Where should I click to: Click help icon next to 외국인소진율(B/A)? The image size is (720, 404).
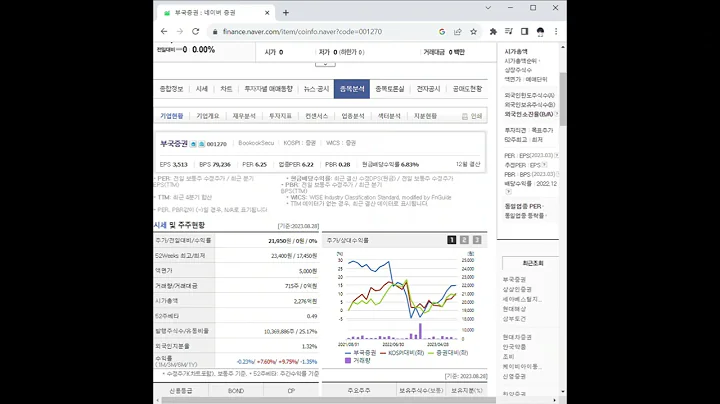(557, 114)
